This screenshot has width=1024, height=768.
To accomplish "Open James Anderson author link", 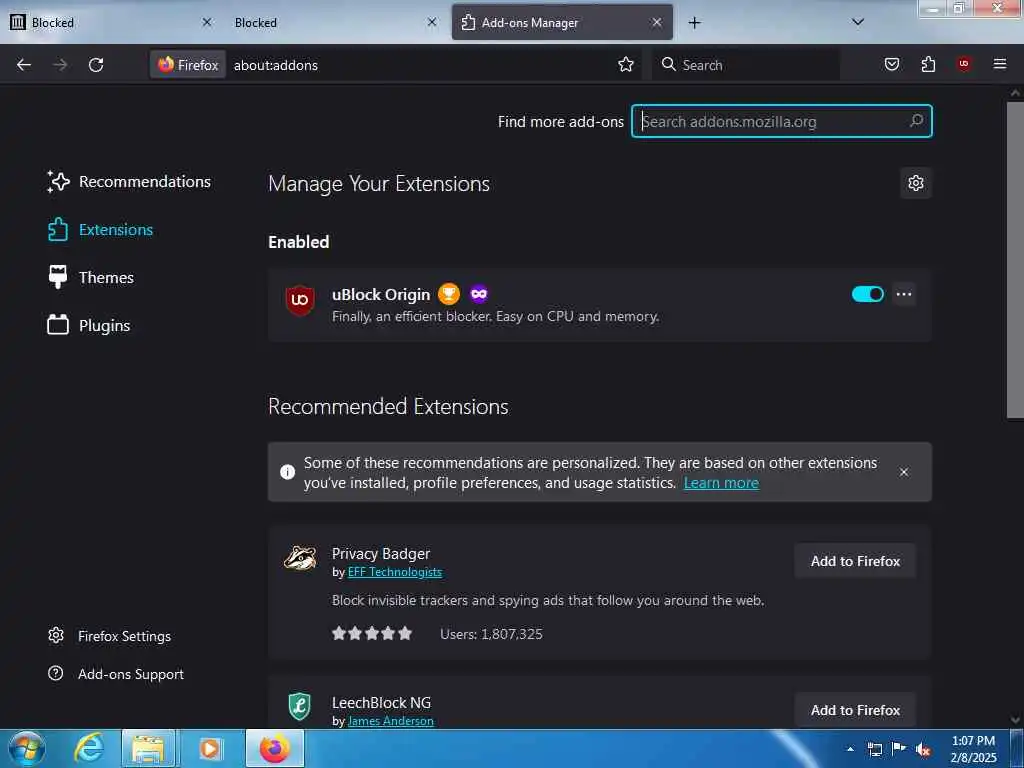I will tap(391, 721).
